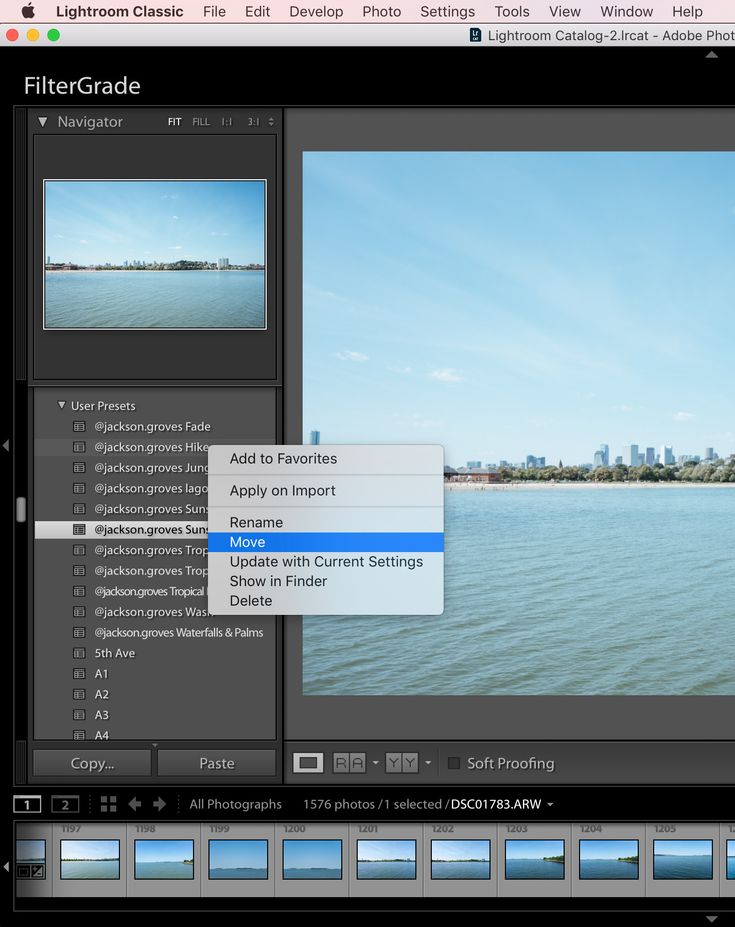Select the Reference view R|A icon
Image resolution: width=735 pixels, height=927 pixels.
[x=349, y=763]
